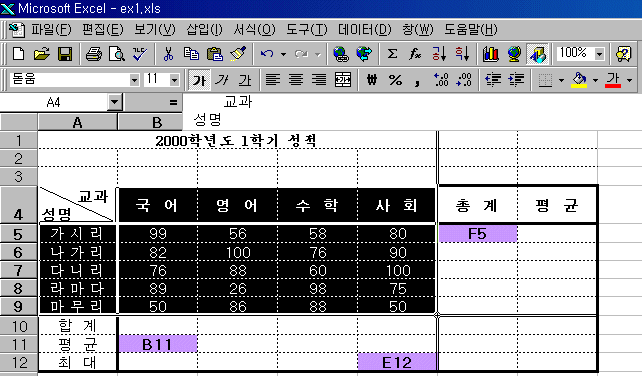
Task: Open the Name Box dropdown arrow
Action: click(x=115, y=102)
